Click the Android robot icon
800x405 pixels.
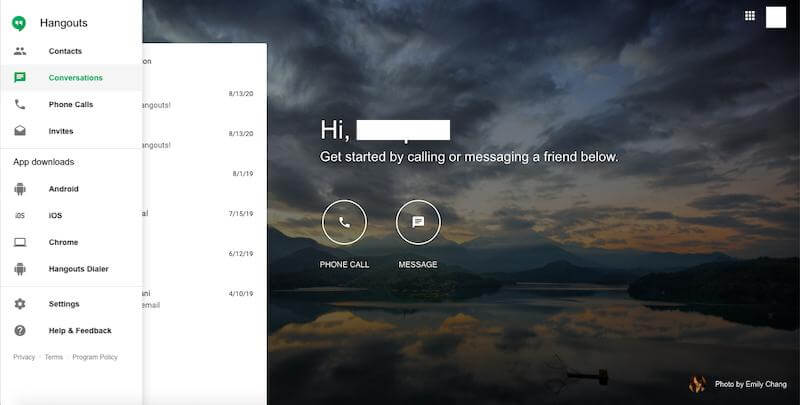coord(20,189)
